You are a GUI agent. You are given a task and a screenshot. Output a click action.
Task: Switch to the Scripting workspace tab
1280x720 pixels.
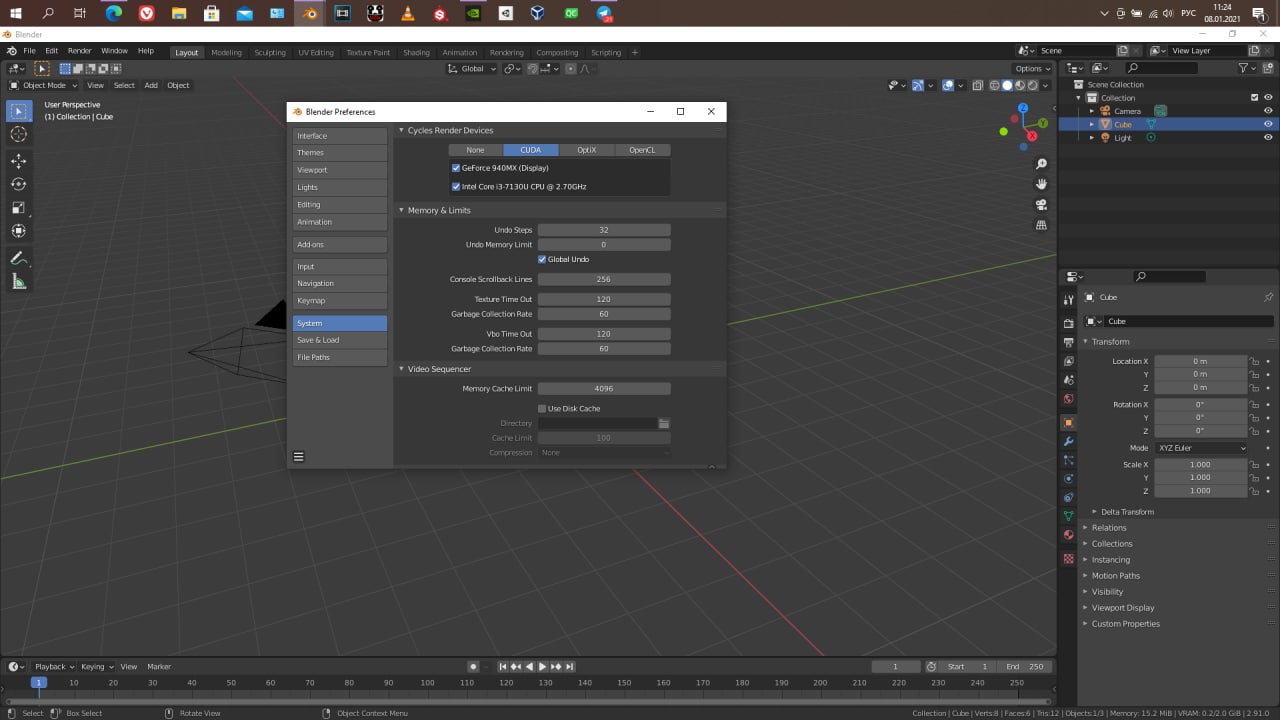click(x=605, y=52)
